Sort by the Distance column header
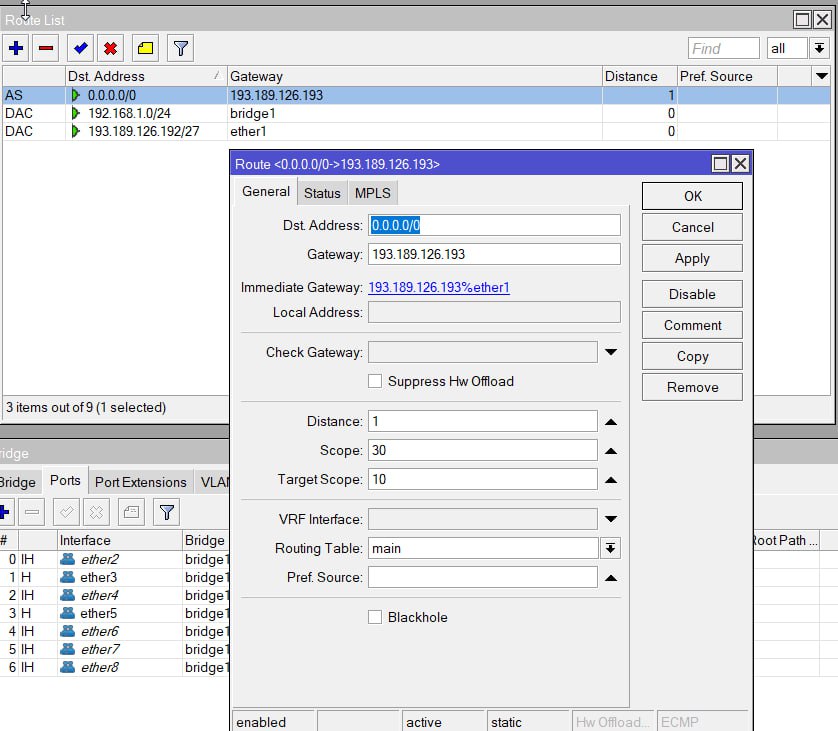Image resolution: width=838 pixels, height=731 pixels. pyautogui.click(x=639, y=76)
